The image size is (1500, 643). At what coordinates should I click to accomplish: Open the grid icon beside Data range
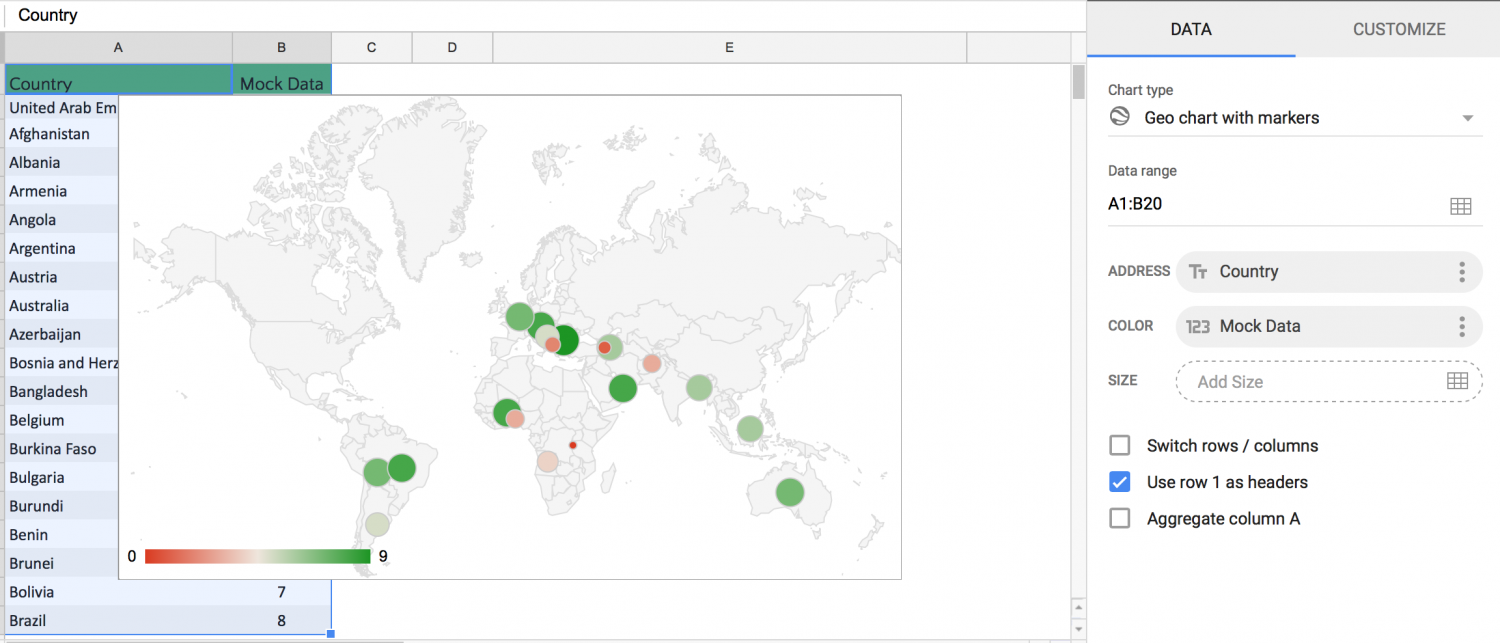(x=1460, y=205)
